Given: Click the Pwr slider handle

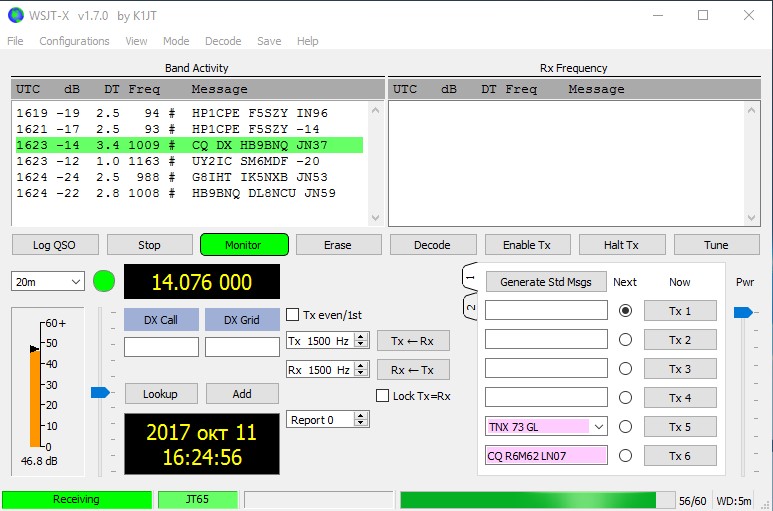Looking at the screenshot, I should click(x=743, y=312).
